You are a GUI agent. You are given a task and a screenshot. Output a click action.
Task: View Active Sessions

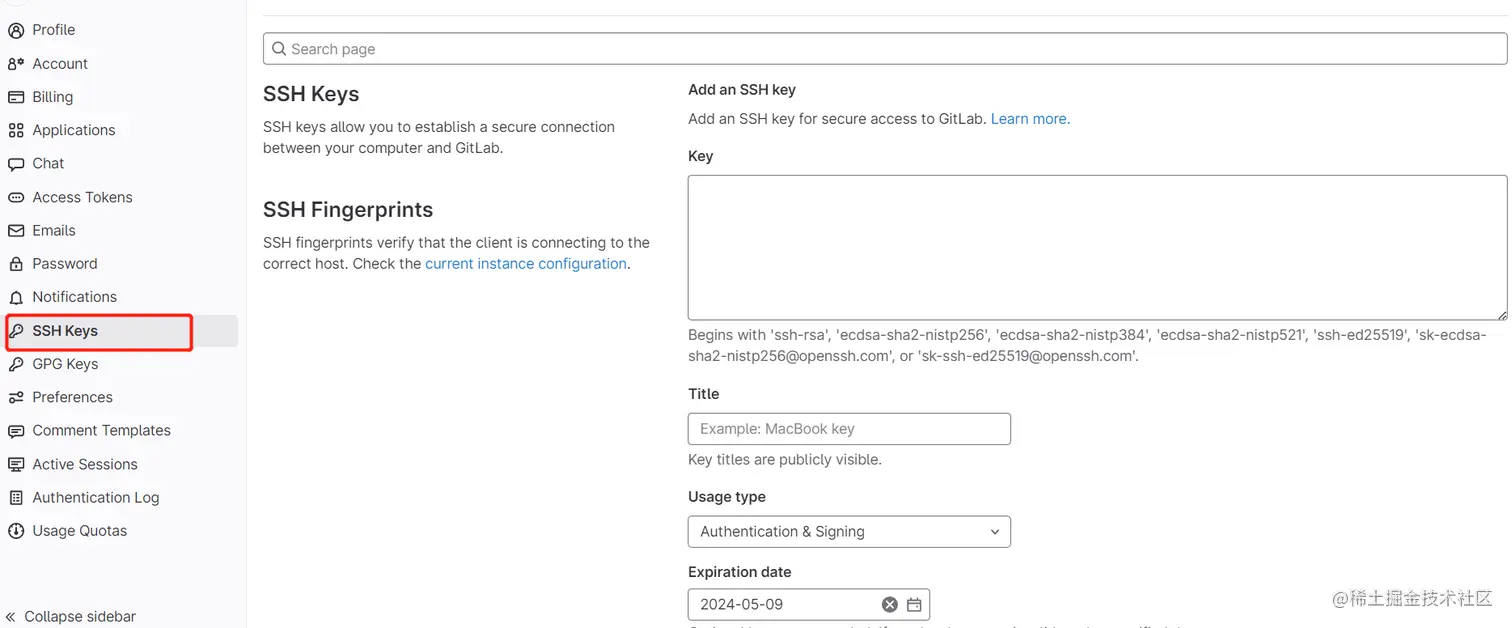[x=85, y=464]
